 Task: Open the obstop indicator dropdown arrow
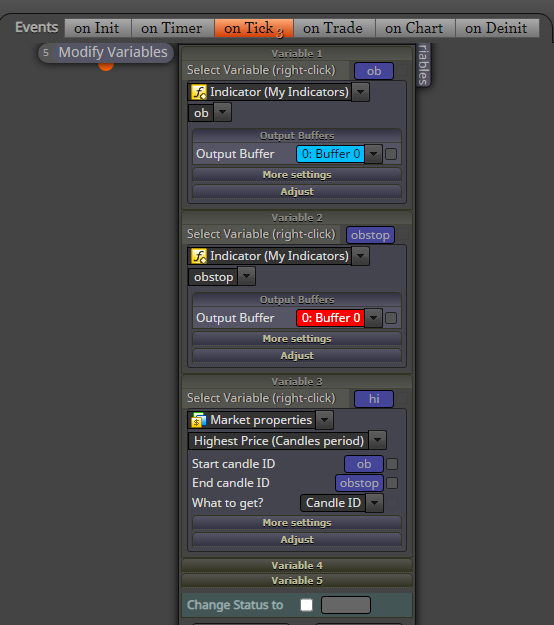point(246,276)
